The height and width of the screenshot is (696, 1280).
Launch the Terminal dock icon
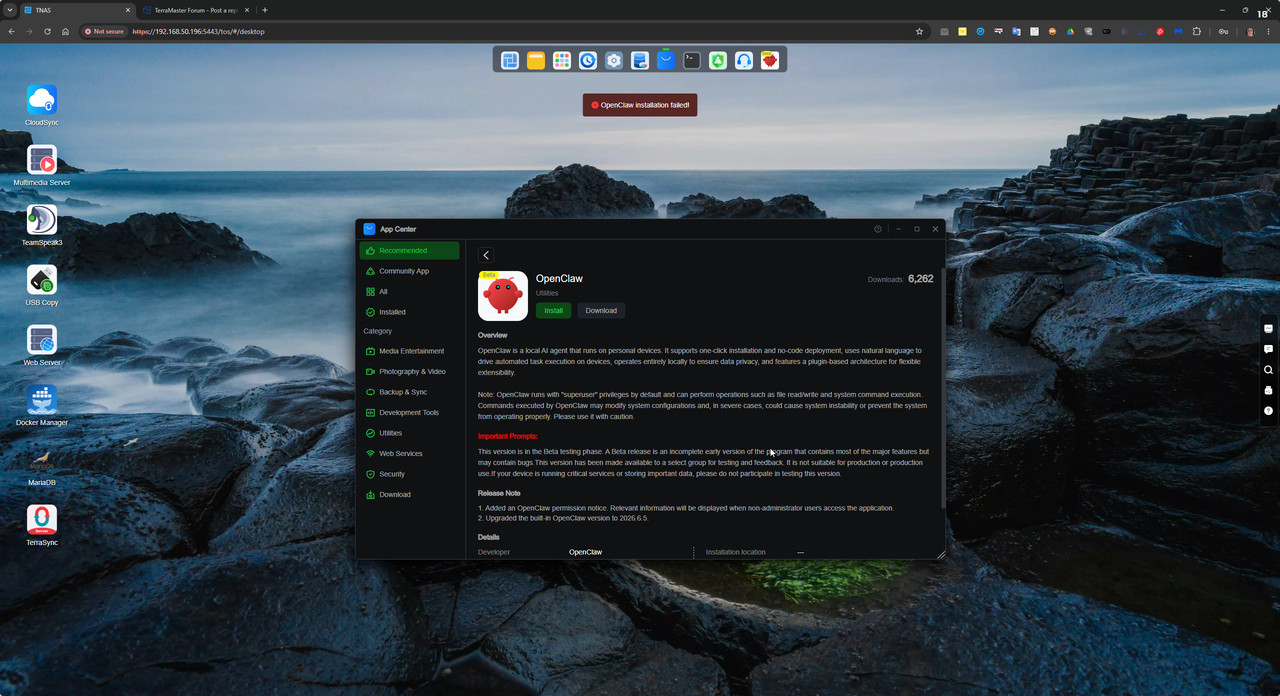(x=692, y=61)
